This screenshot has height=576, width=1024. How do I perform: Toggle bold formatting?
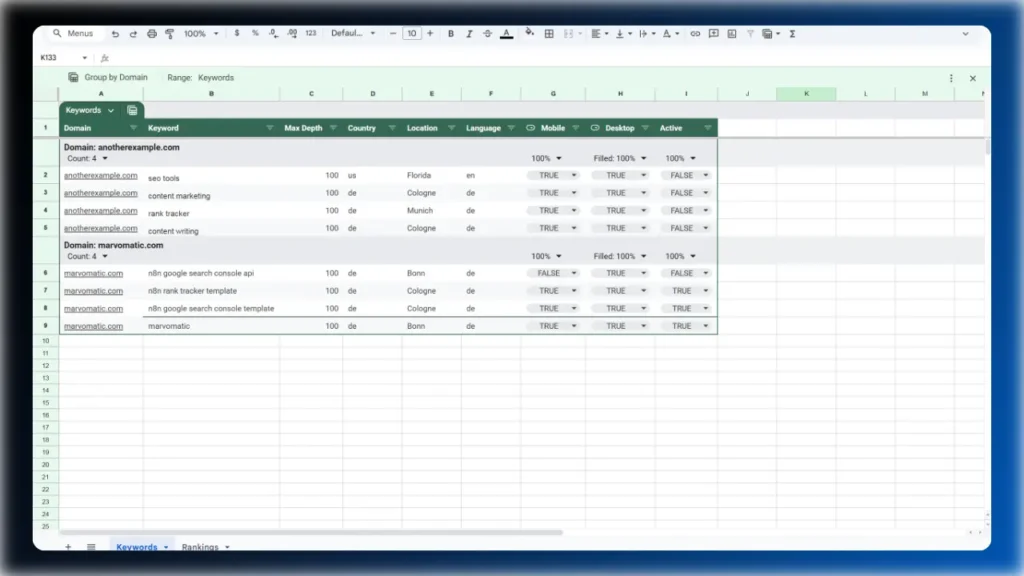pyautogui.click(x=451, y=33)
